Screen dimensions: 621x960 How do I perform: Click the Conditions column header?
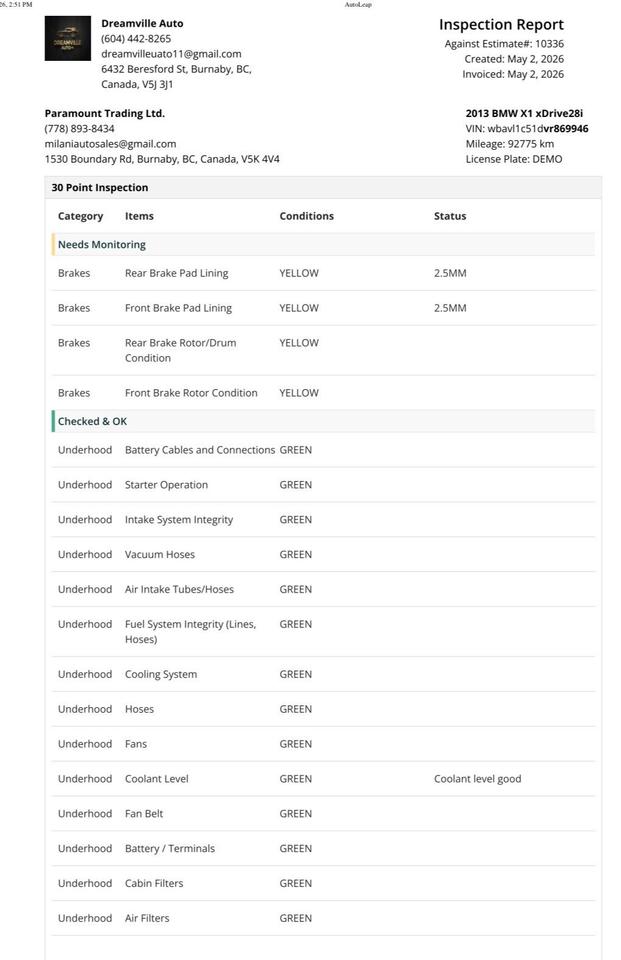click(307, 216)
